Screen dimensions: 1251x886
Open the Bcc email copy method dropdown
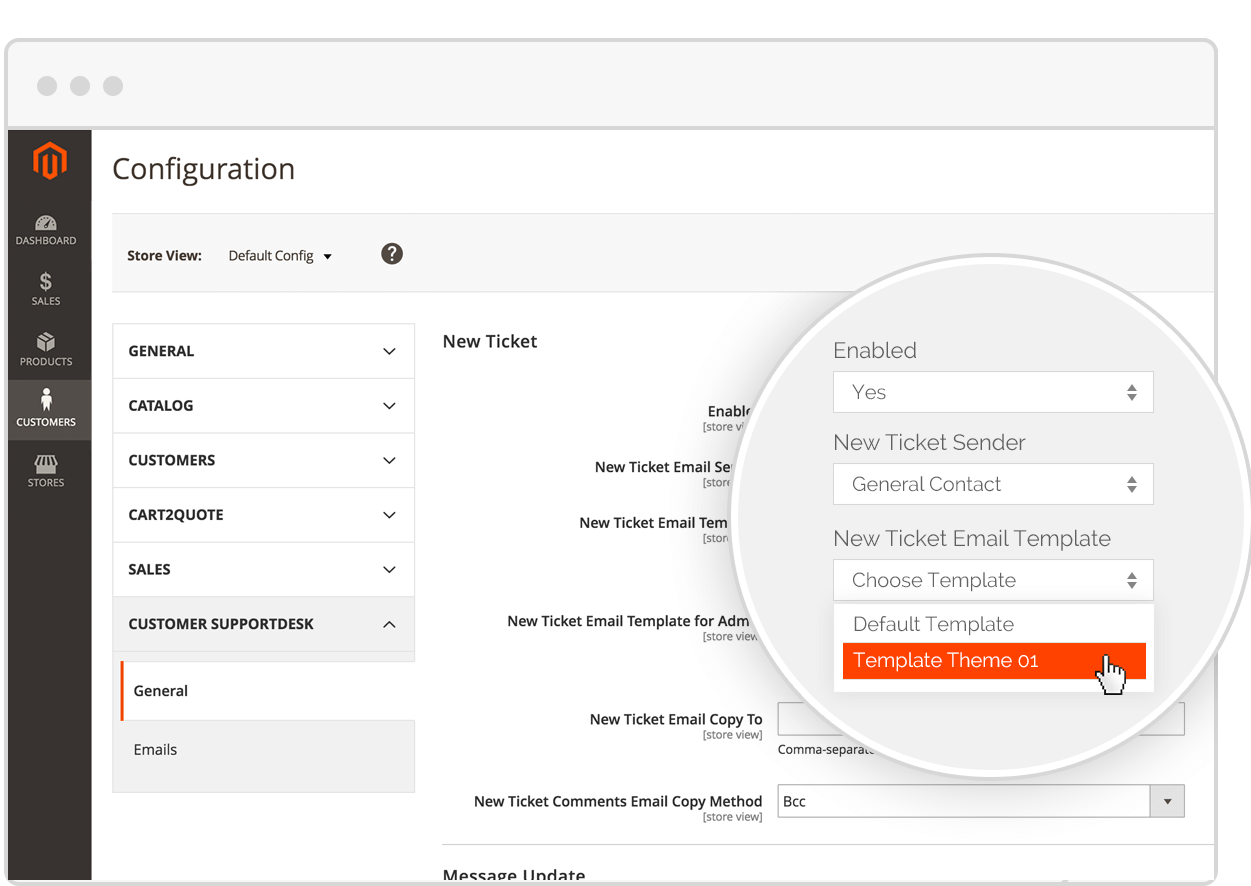(x=980, y=801)
